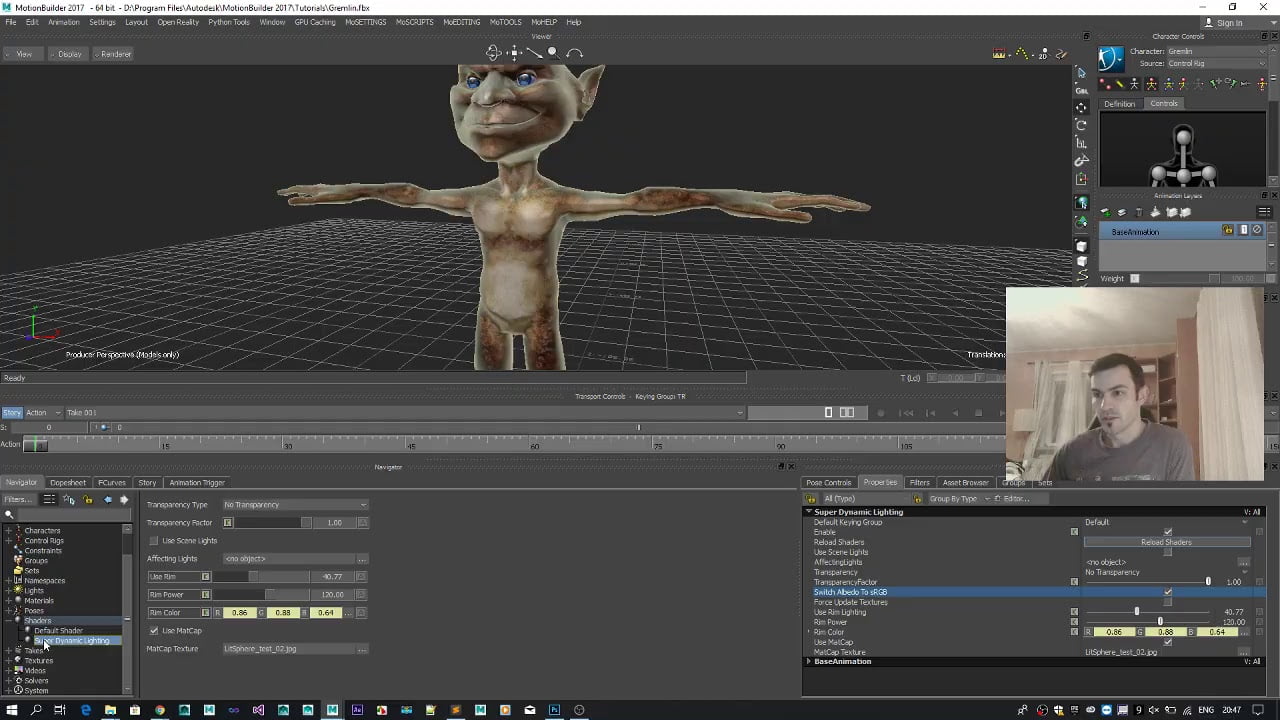Click the Navigator forward arrow icon

[x=124, y=499]
